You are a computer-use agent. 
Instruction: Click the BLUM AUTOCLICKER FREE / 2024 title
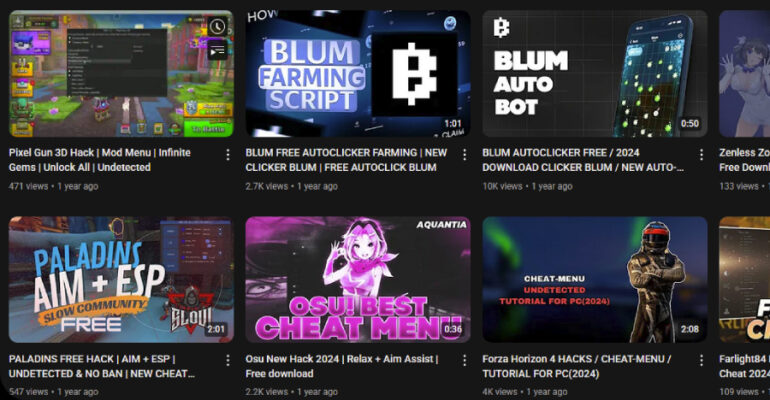pyautogui.click(x=583, y=160)
